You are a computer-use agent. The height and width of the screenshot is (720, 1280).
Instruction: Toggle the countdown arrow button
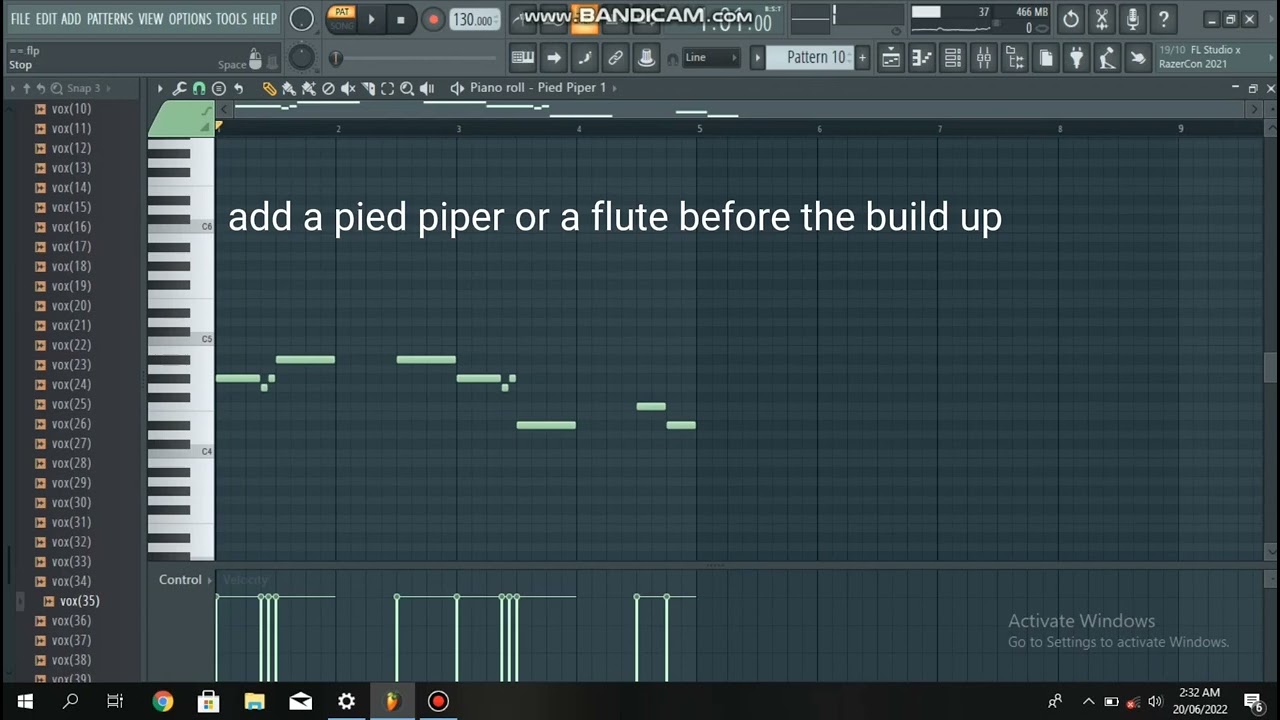coord(553,58)
